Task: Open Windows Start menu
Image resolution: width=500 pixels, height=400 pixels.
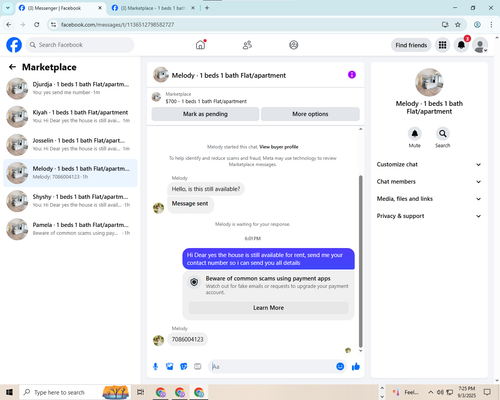Action: (x=9, y=392)
